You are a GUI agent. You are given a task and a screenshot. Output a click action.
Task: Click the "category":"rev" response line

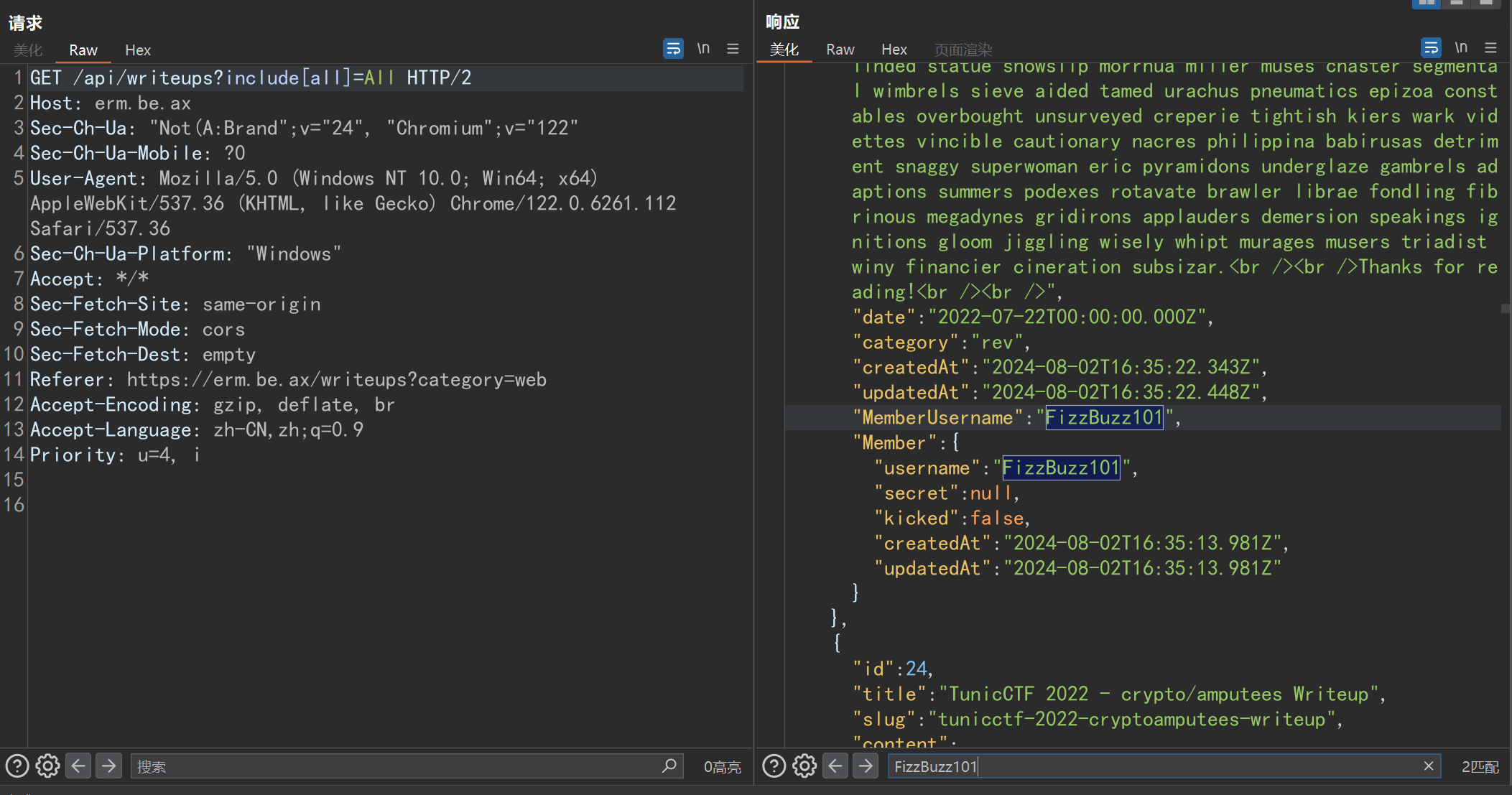(941, 343)
